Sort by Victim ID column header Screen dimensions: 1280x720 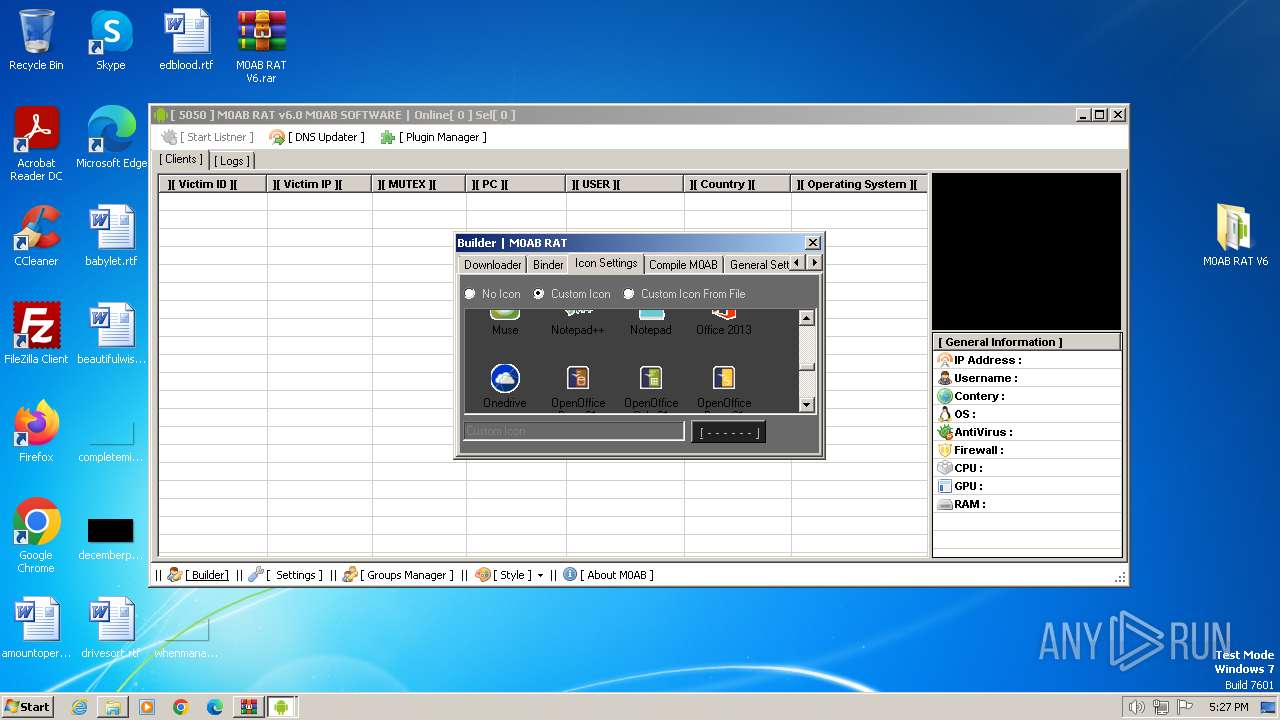(213, 184)
